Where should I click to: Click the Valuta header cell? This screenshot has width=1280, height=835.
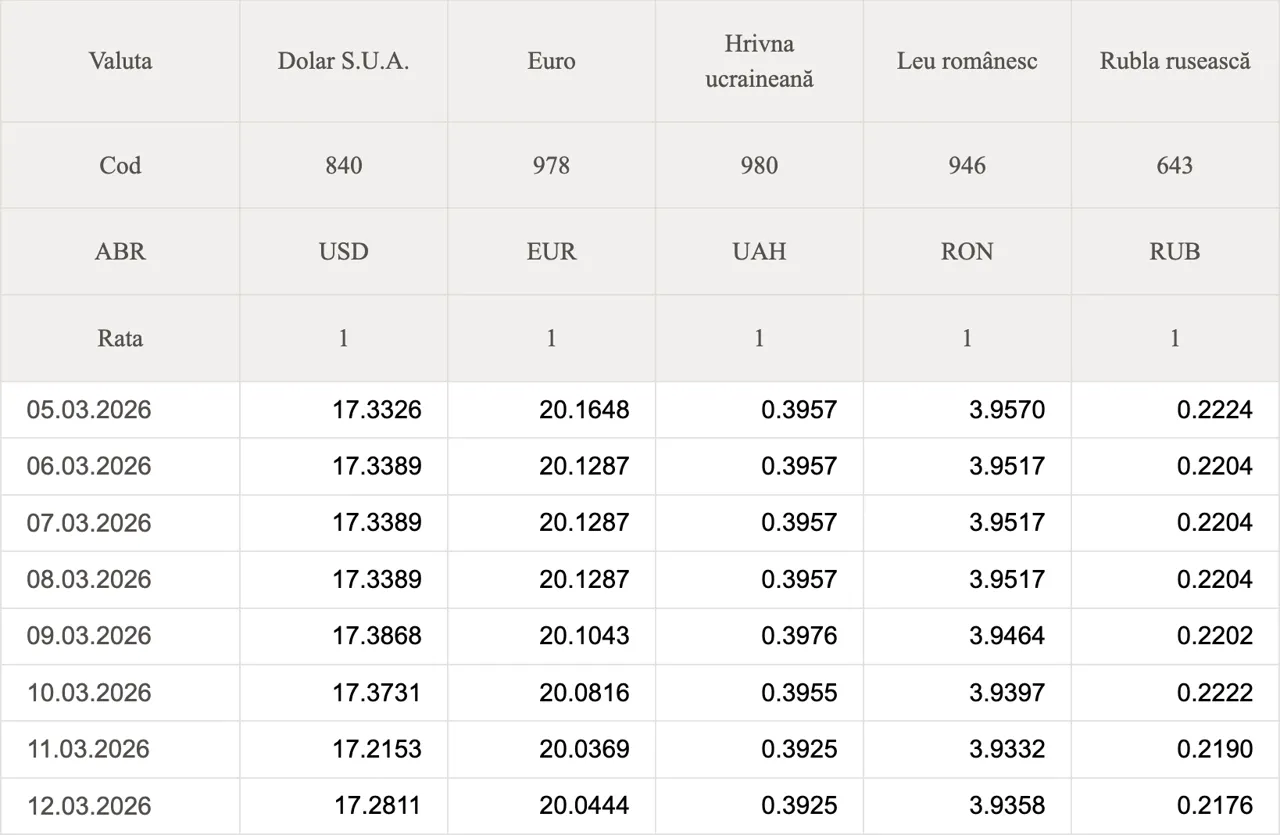pyautogui.click(x=120, y=61)
